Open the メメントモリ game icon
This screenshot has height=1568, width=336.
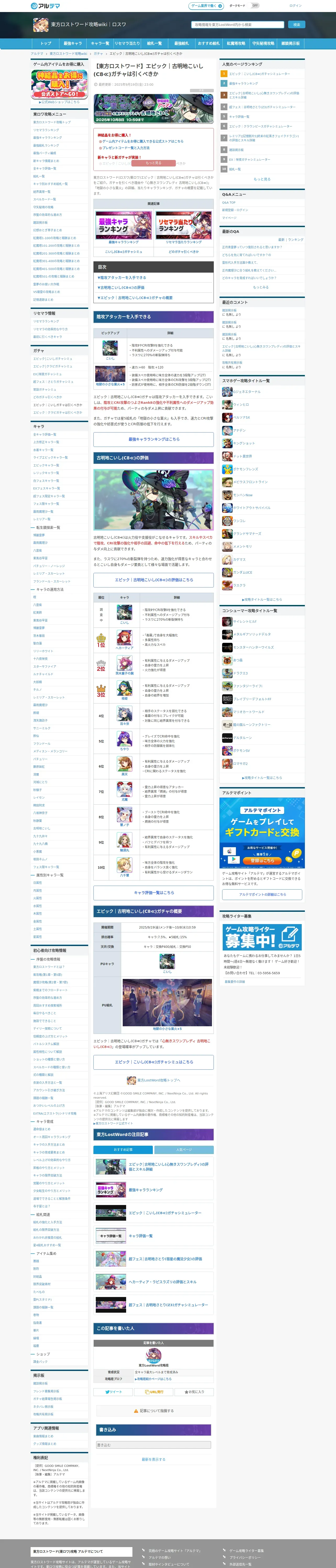[227, 547]
